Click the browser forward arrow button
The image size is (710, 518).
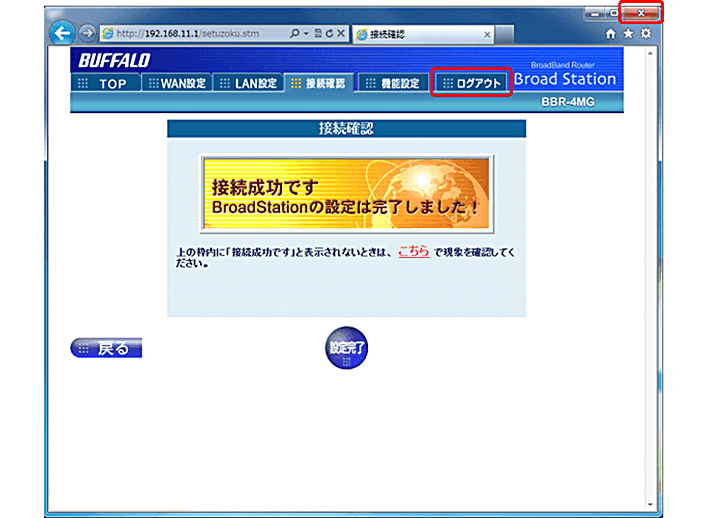point(86,33)
